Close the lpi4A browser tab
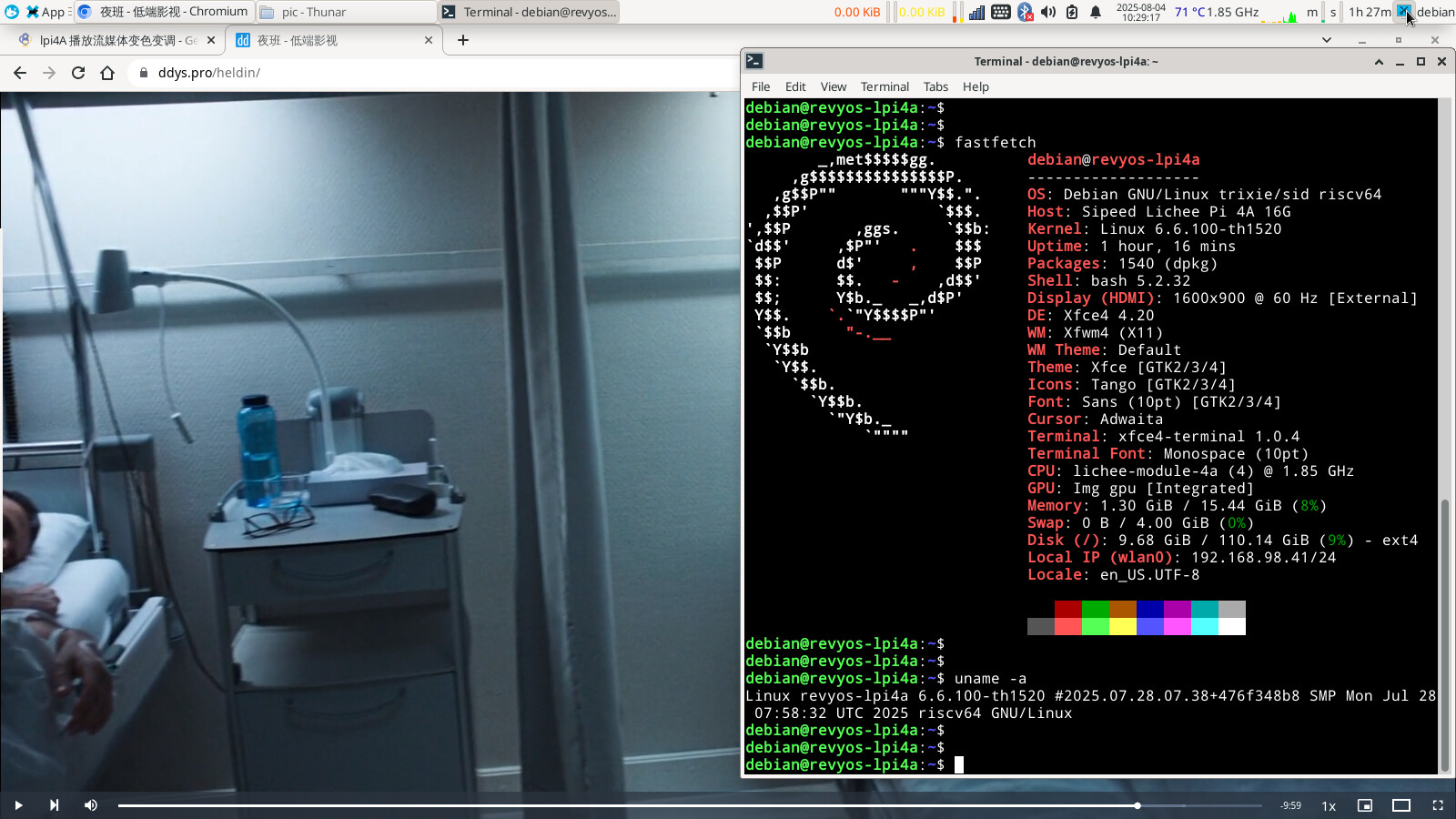Image resolution: width=1456 pixels, height=819 pixels. [211, 40]
